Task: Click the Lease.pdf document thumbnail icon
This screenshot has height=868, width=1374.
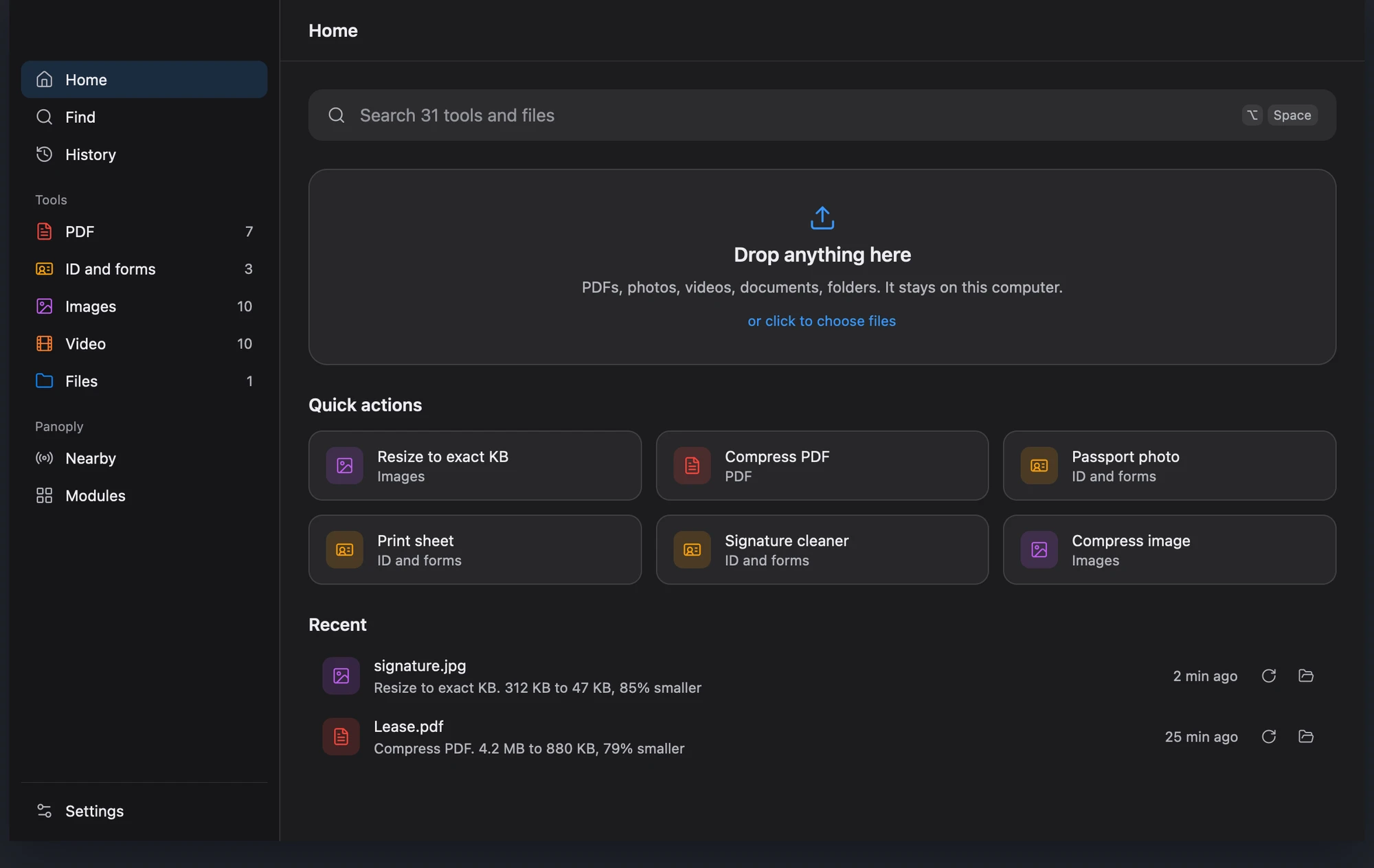Action: [x=341, y=737]
